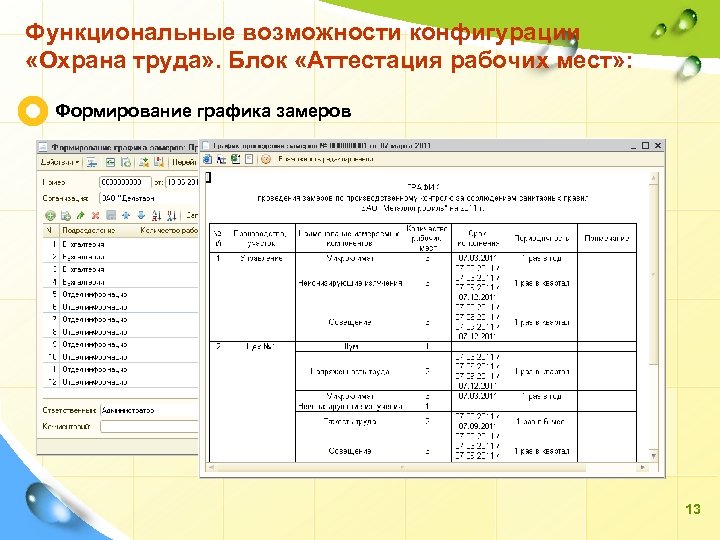
Task: Click the Ответственный field with Администратор
Action: coord(149,411)
